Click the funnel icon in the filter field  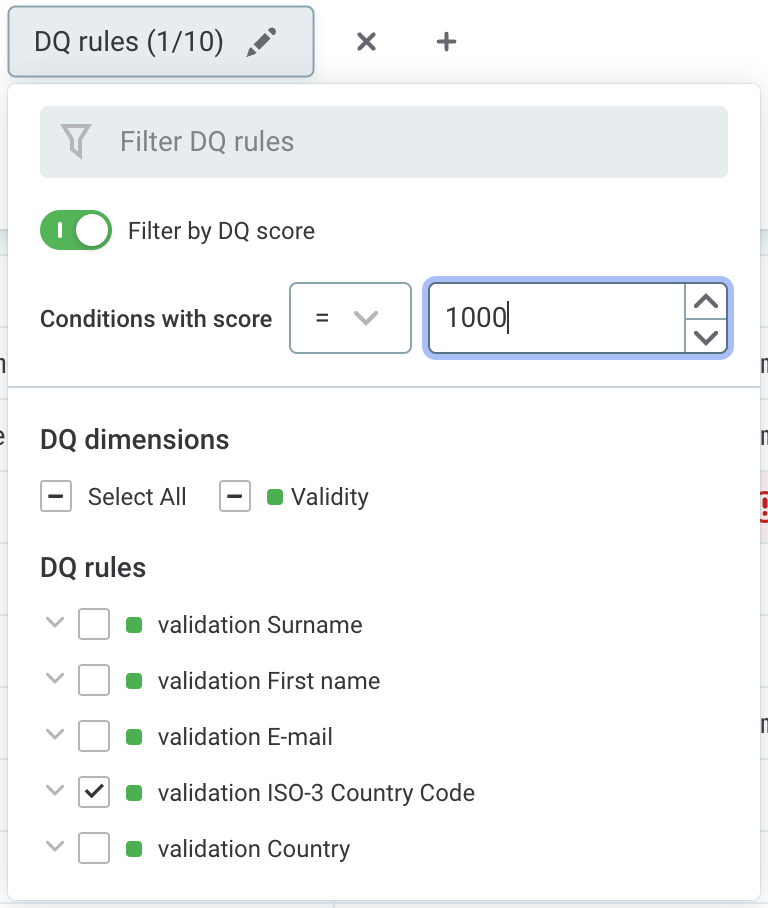[74, 140]
